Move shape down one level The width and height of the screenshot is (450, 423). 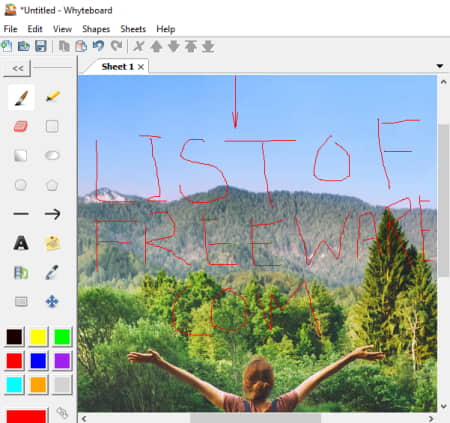point(173,46)
